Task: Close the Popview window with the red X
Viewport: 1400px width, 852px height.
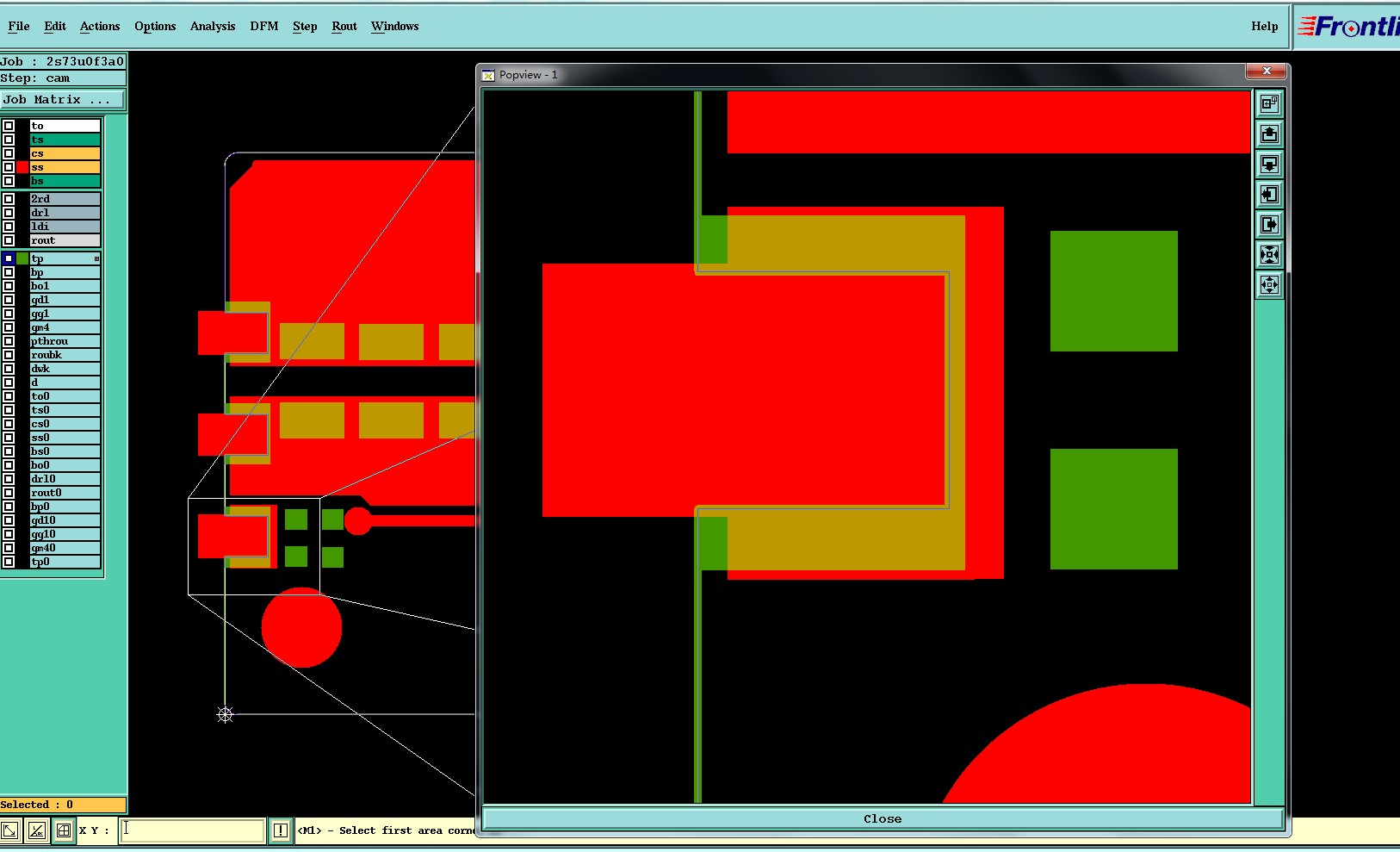Action: (x=1267, y=71)
